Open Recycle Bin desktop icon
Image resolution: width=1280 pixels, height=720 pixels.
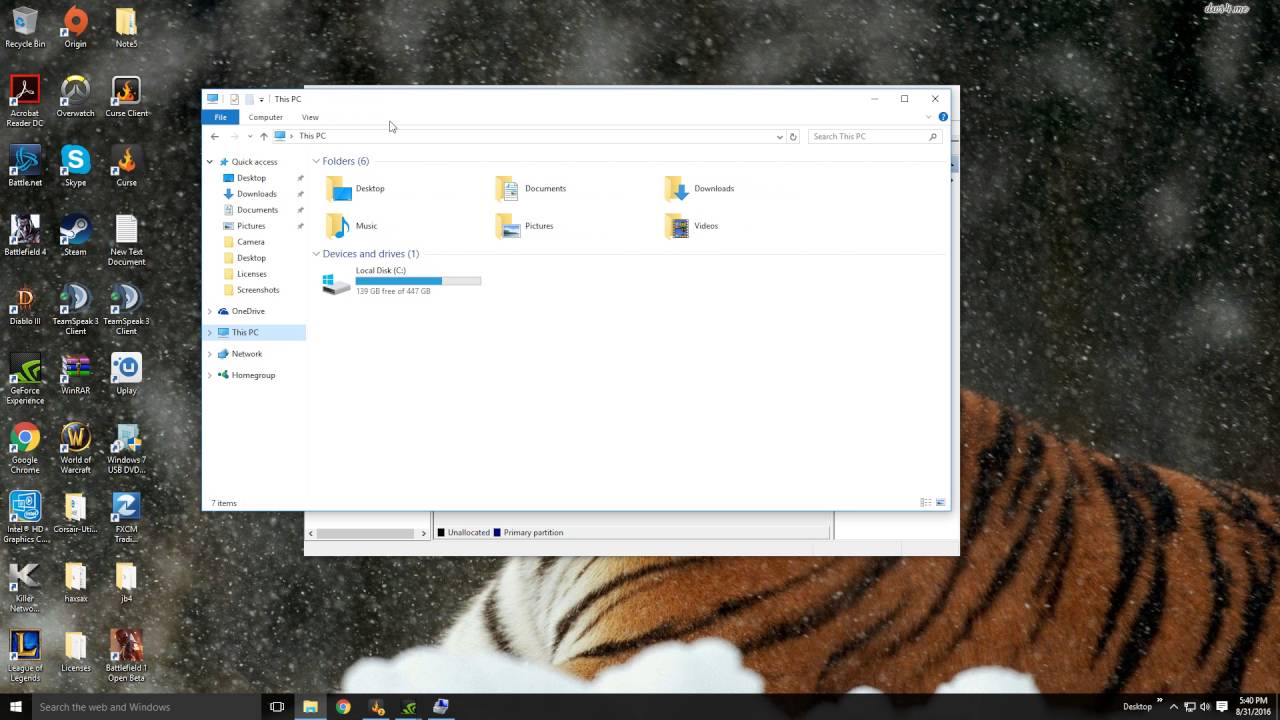(x=25, y=28)
